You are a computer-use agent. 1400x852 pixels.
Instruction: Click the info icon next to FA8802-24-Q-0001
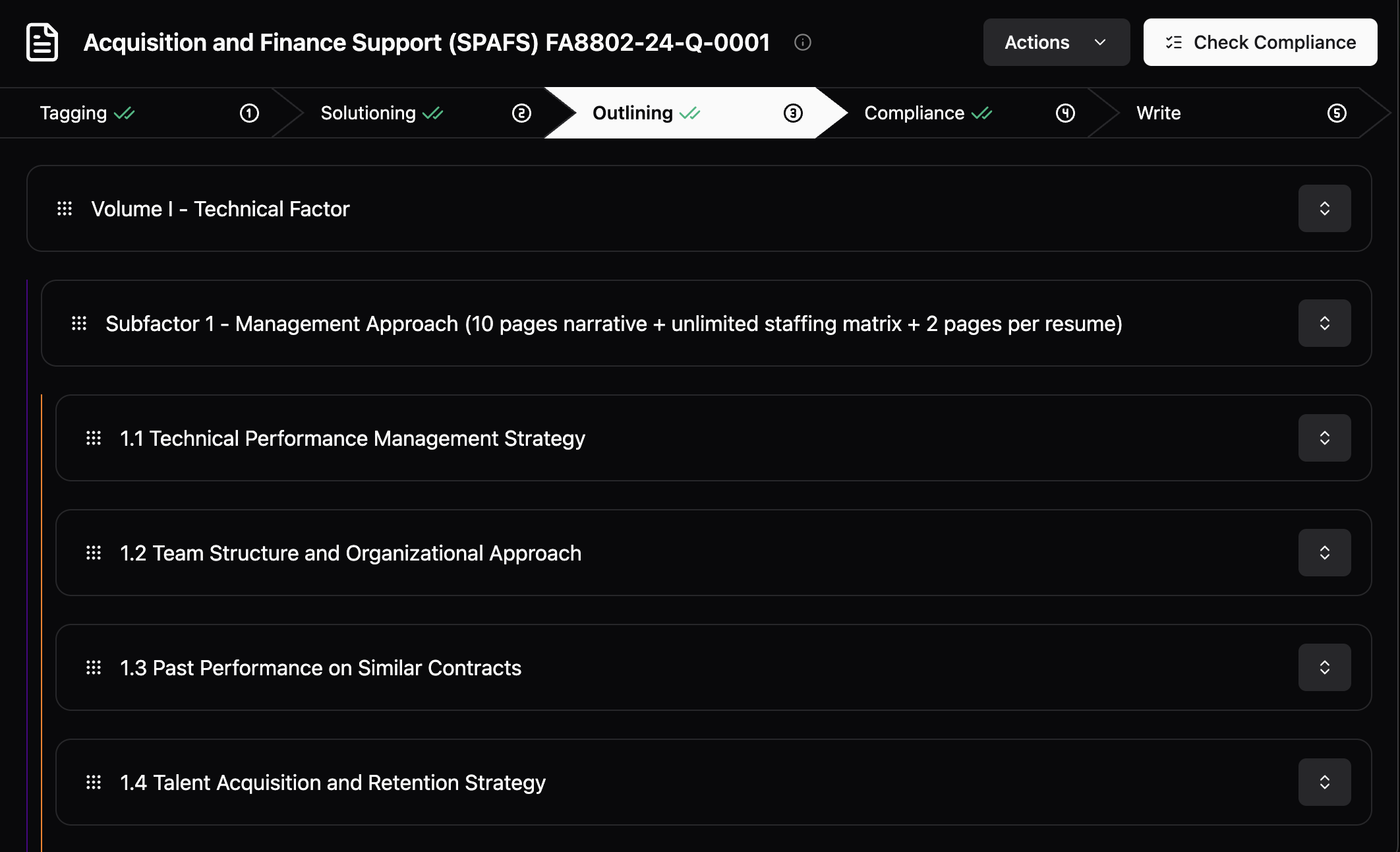(802, 42)
